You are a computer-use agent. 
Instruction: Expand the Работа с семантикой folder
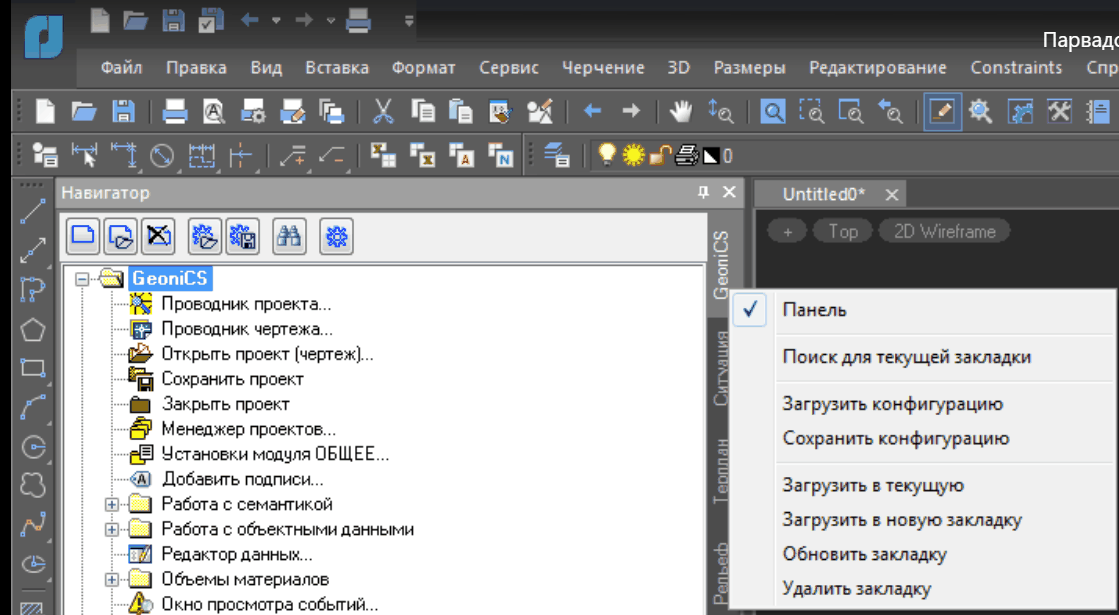pyautogui.click(x=111, y=504)
